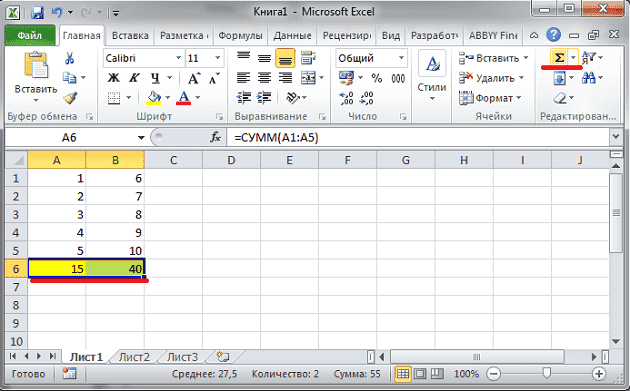Expand the Name Box dropdown arrow
This screenshot has height=391, width=630.
point(141,138)
